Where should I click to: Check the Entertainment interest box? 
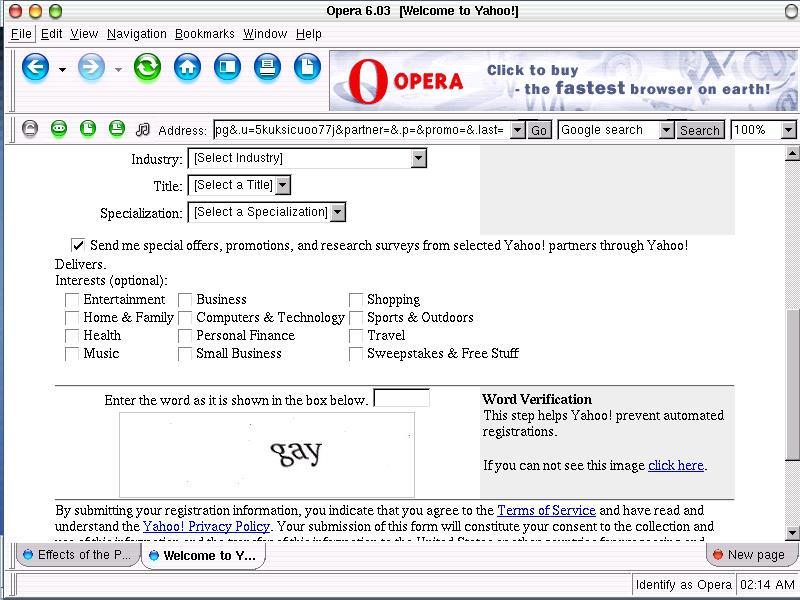72,299
